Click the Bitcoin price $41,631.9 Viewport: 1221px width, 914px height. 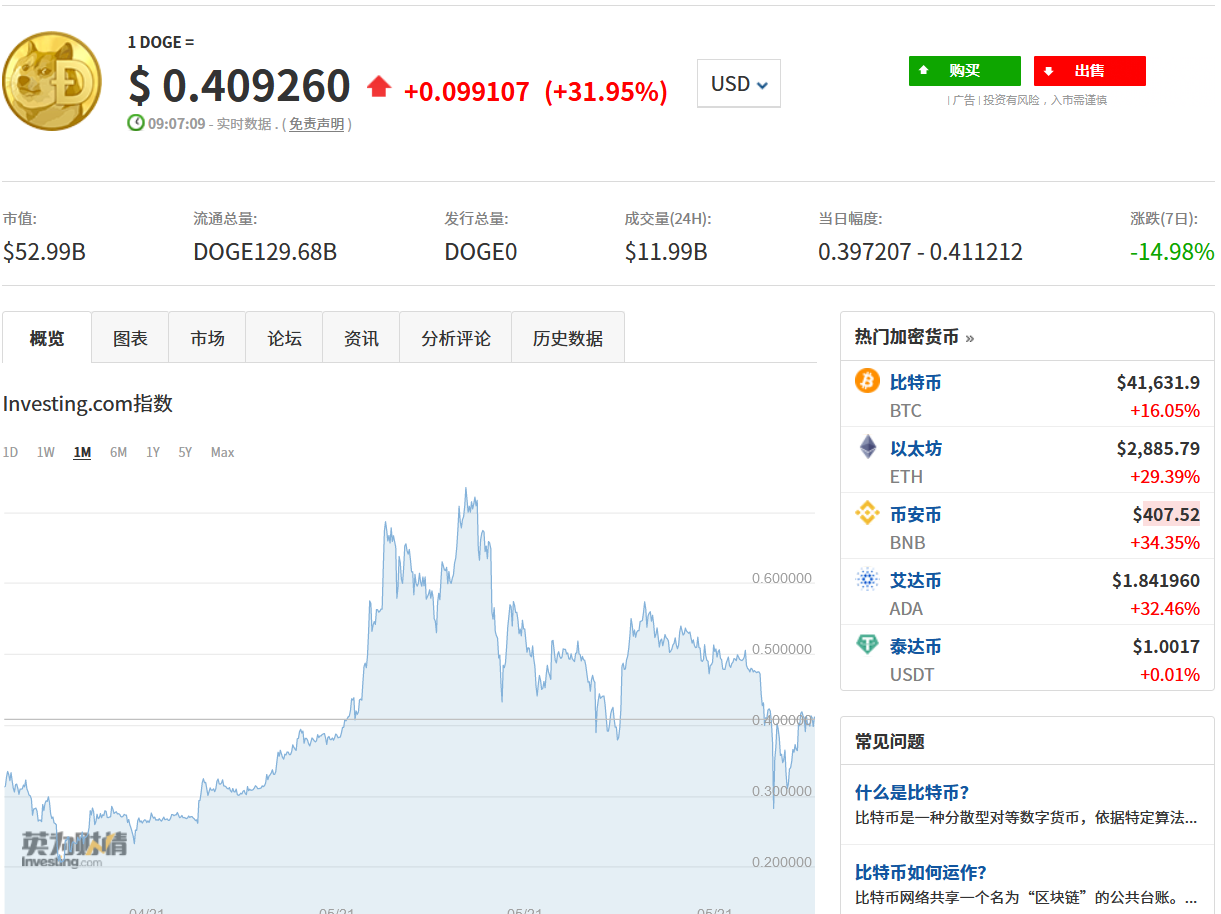coord(1158,382)
